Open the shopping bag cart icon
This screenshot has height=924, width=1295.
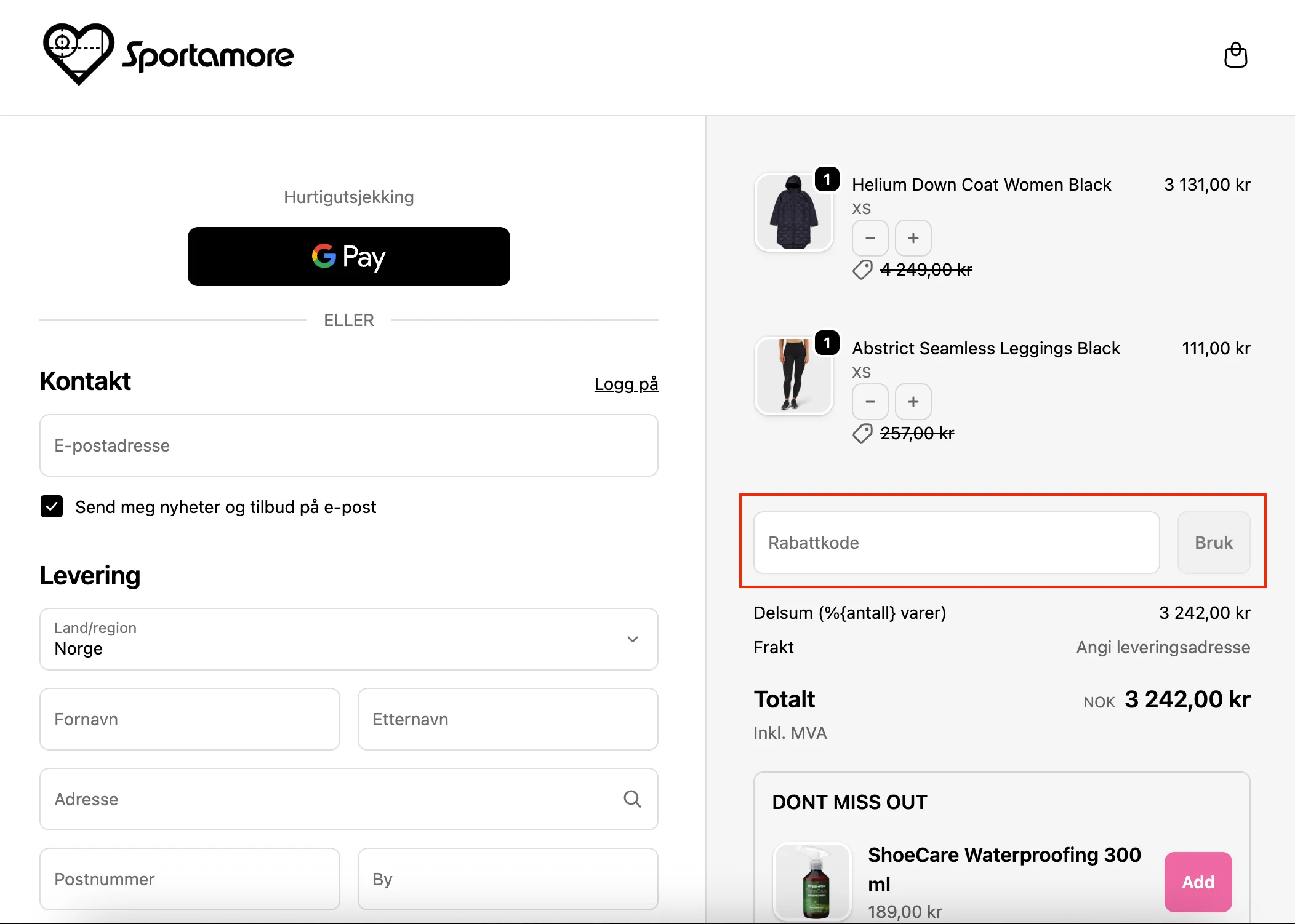1235,55
